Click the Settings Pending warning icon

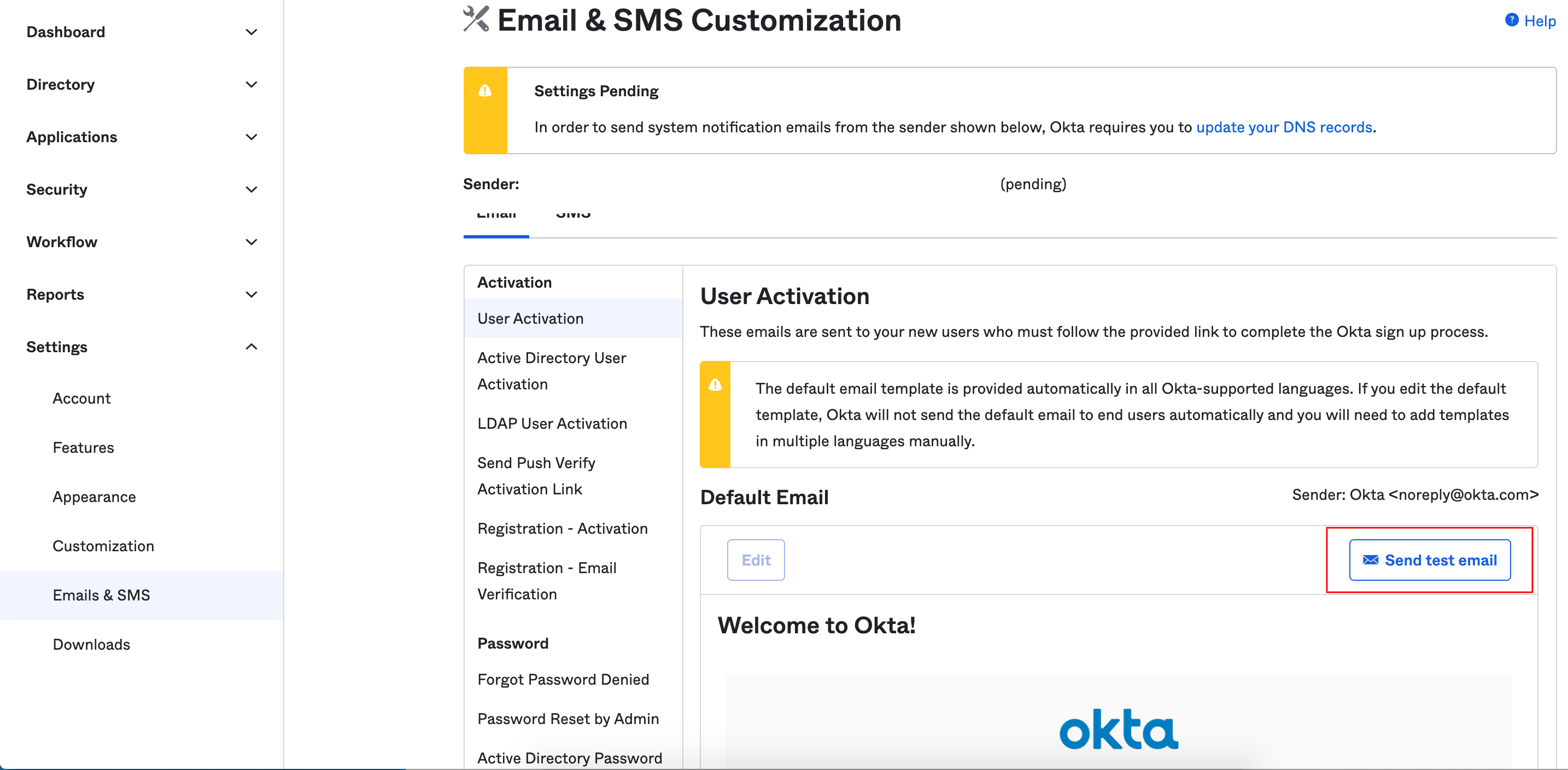tap(484, 91)
